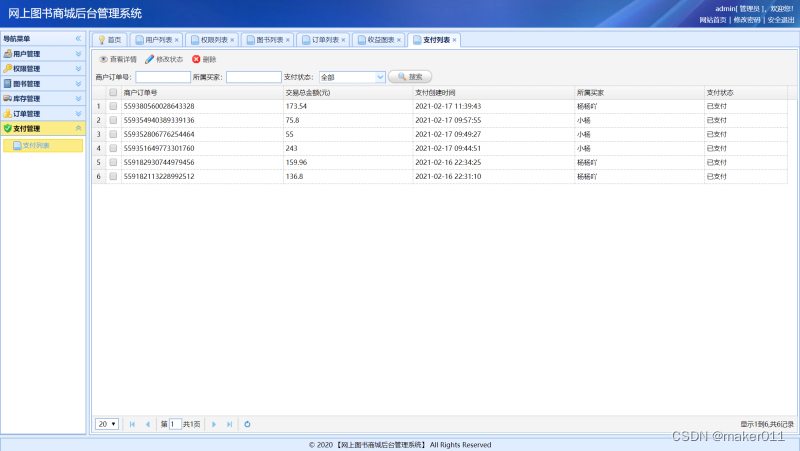The image size is (800, 451).
Task: Click the 图书管理 book icon
Action: coord(8,83)
